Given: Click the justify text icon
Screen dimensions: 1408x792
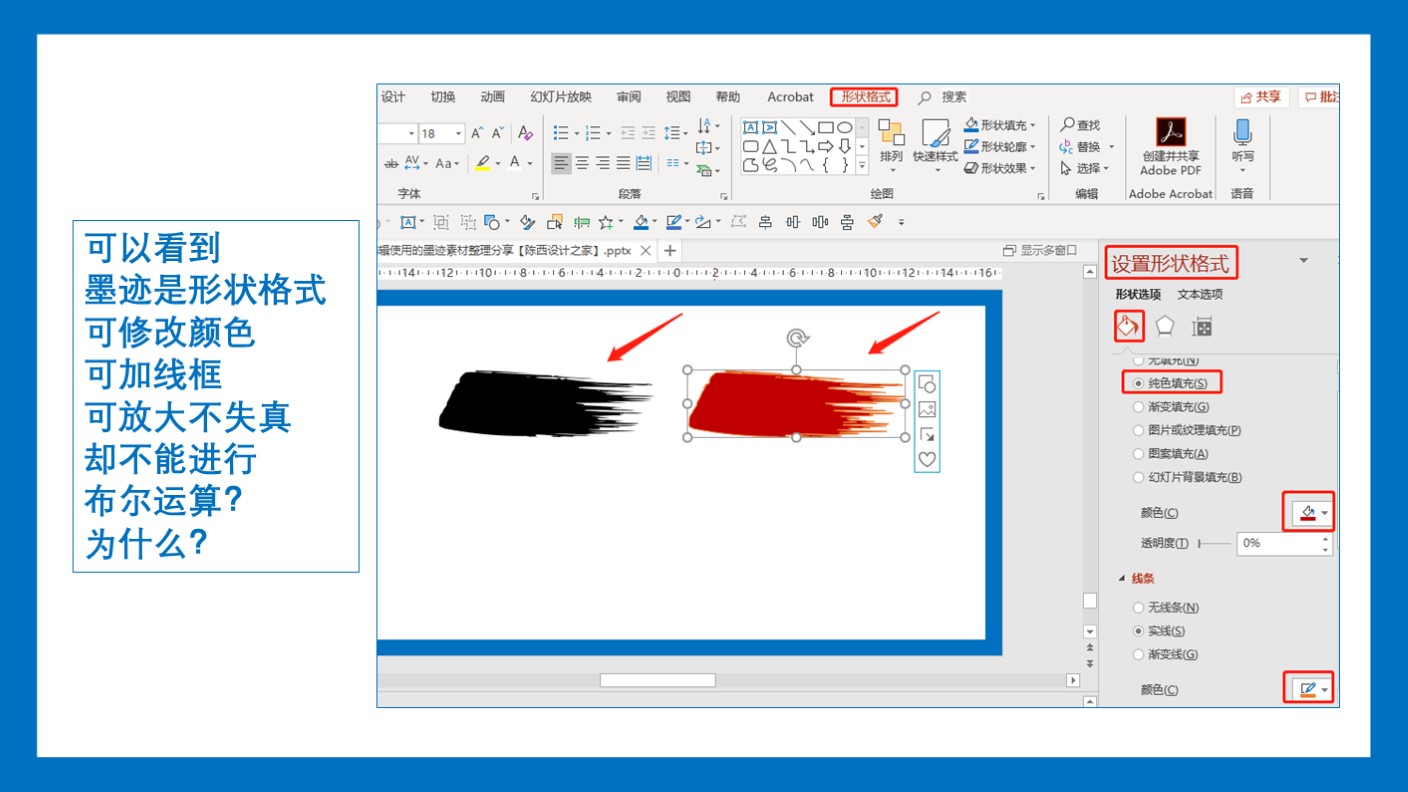Looking at the screenshot, I should [x=624, y=163].
